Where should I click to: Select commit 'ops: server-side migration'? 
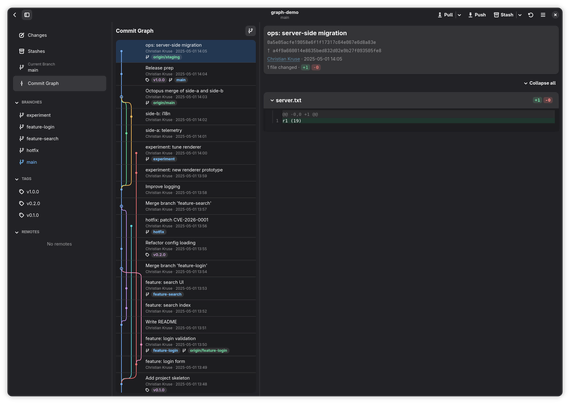point(186,51)
